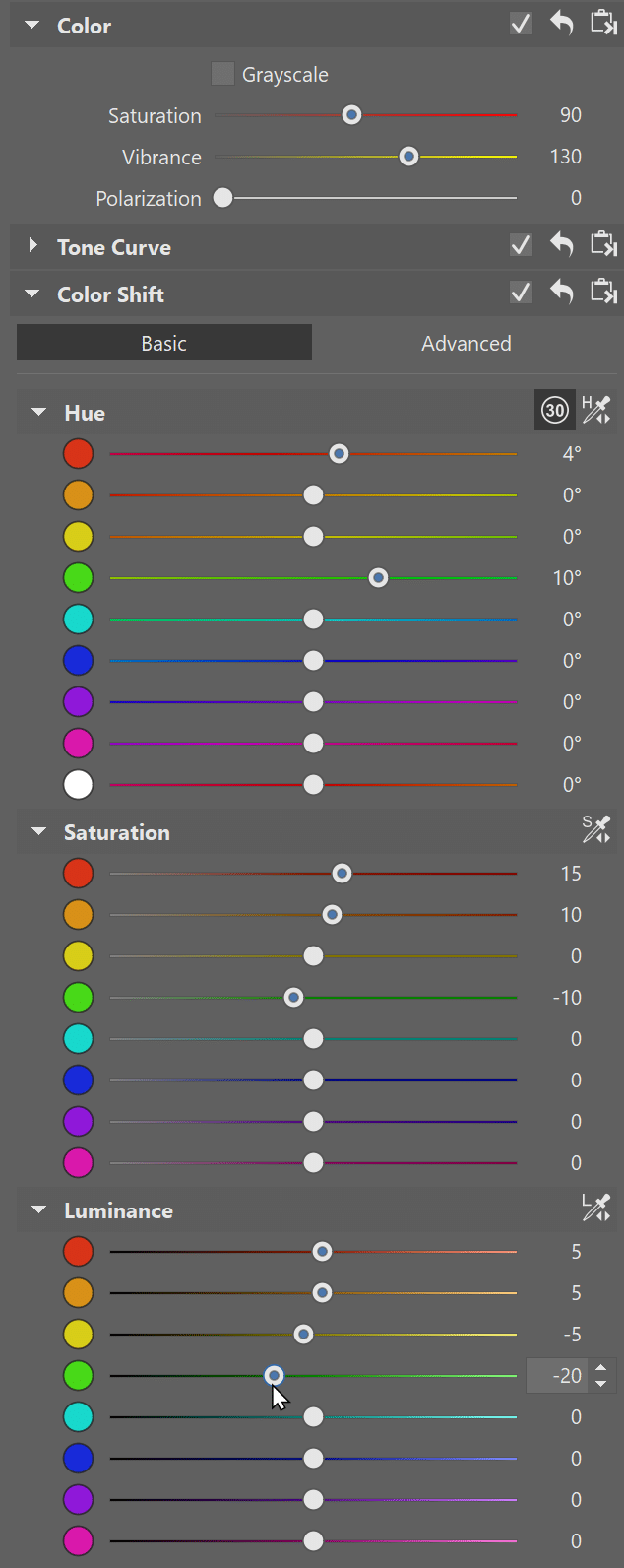Collapse the Luminance subsection

[39, 1209]
